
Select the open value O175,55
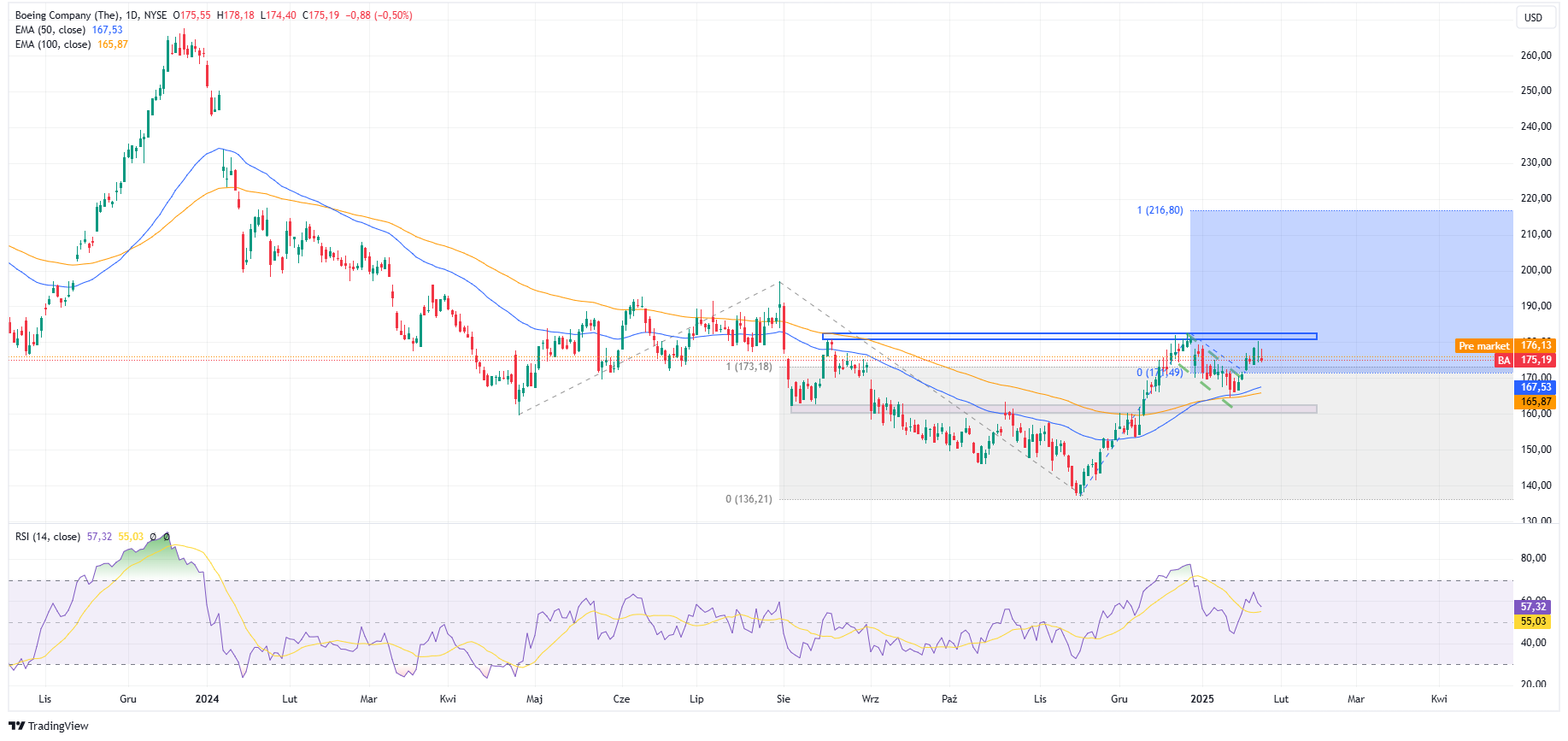click(x=192, y=15)
